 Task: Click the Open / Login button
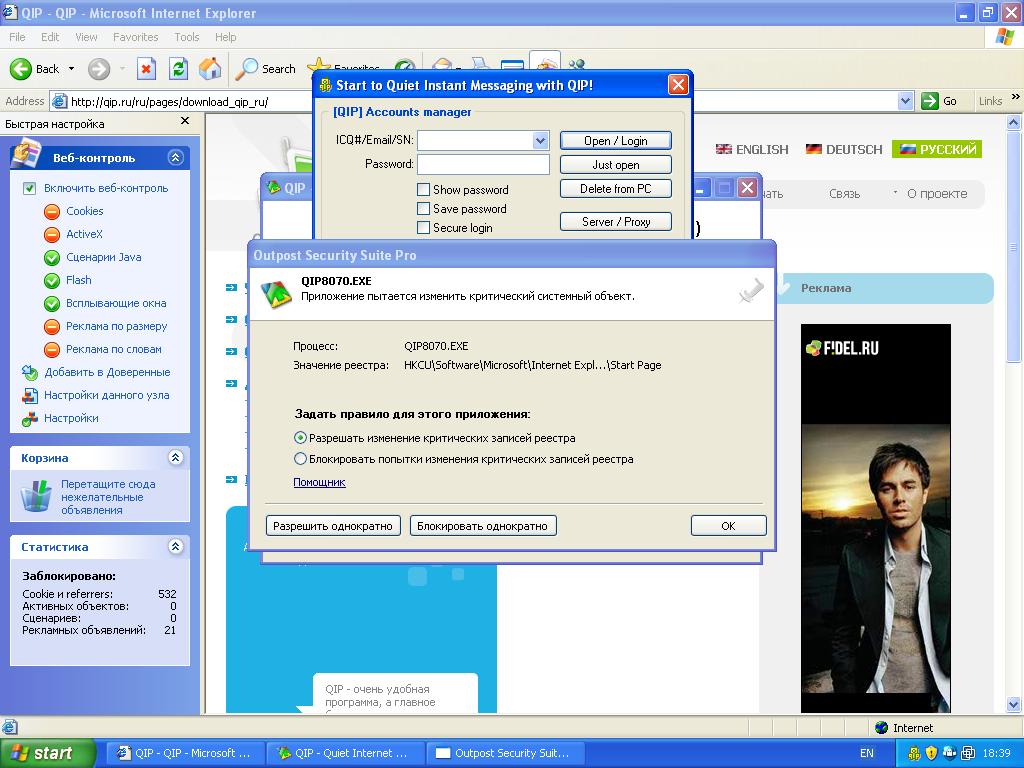616,140
